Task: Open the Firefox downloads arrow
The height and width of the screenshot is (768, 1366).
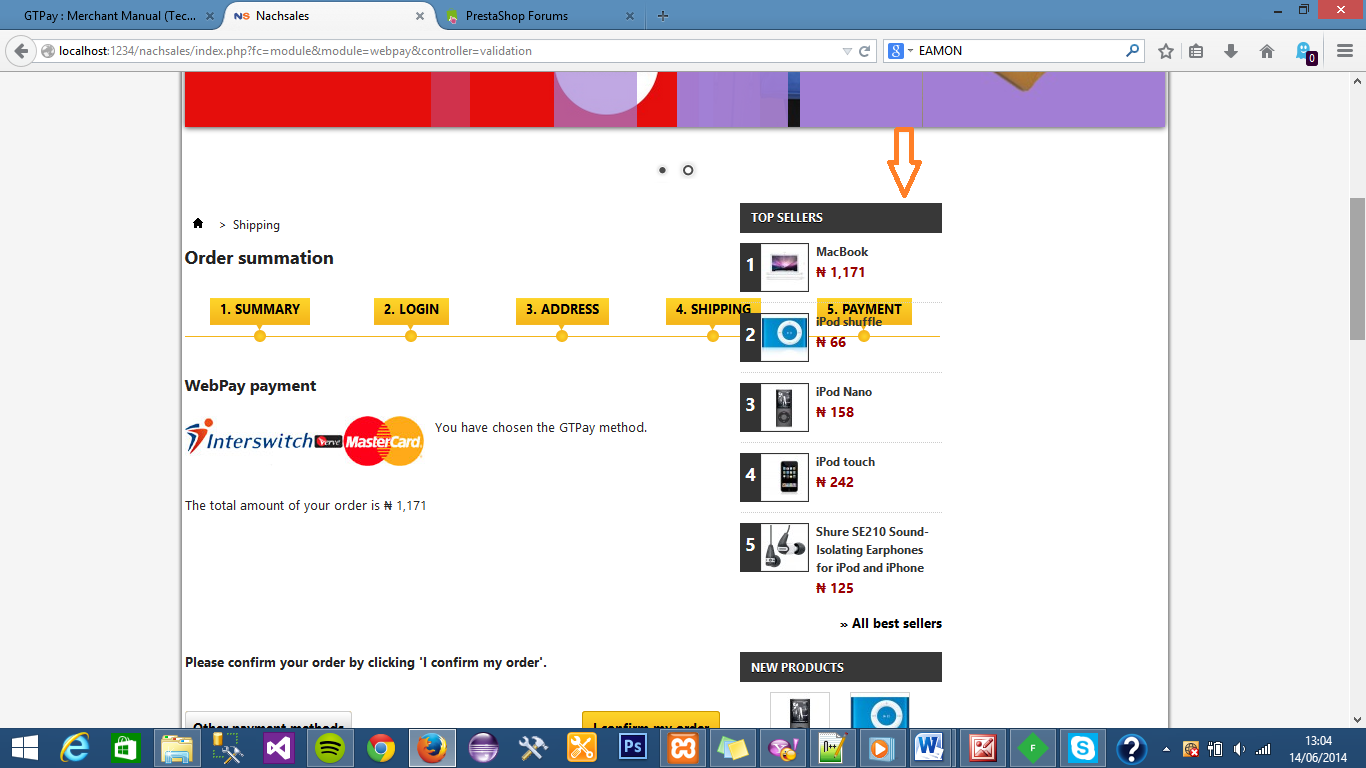Action: (x=1231, y=51)
